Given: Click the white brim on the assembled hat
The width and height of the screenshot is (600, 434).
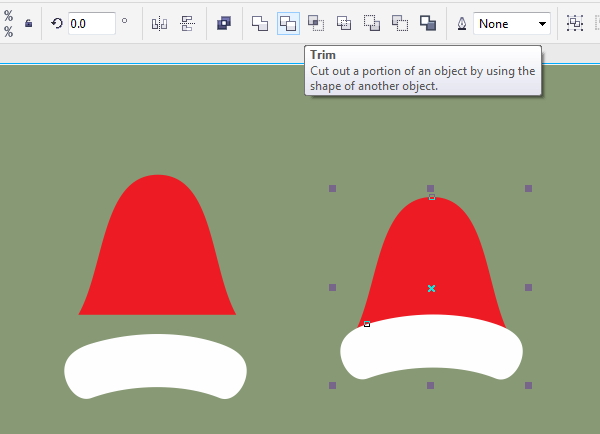Looking at the screenshot, I should (x=431, y=343).
